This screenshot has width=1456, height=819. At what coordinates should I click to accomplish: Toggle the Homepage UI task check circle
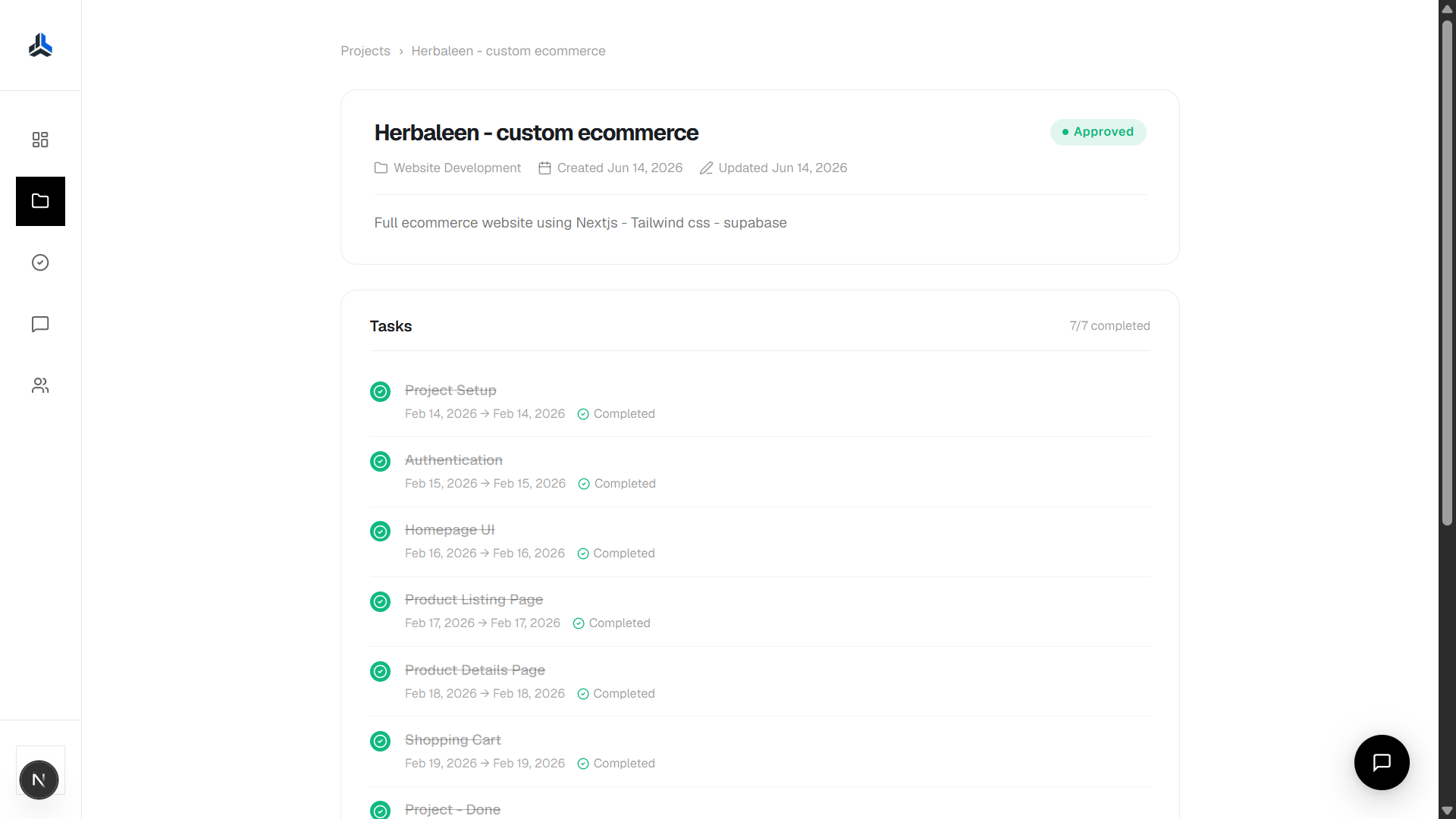click(380, 531)
